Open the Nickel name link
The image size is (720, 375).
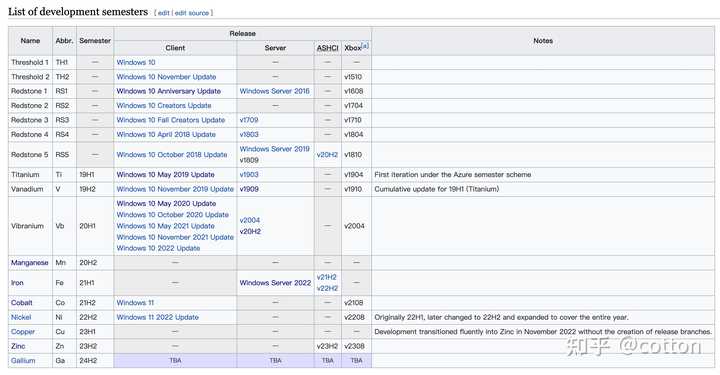(x=21, y=317)
